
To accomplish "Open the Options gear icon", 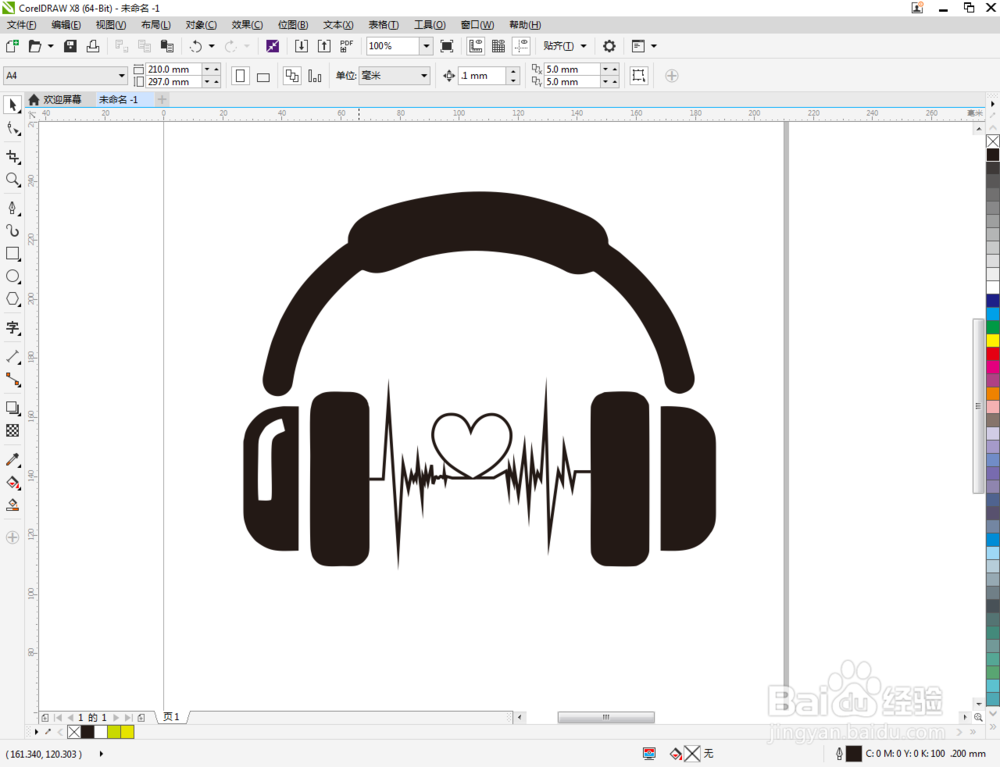I will [x=609, y=46].
